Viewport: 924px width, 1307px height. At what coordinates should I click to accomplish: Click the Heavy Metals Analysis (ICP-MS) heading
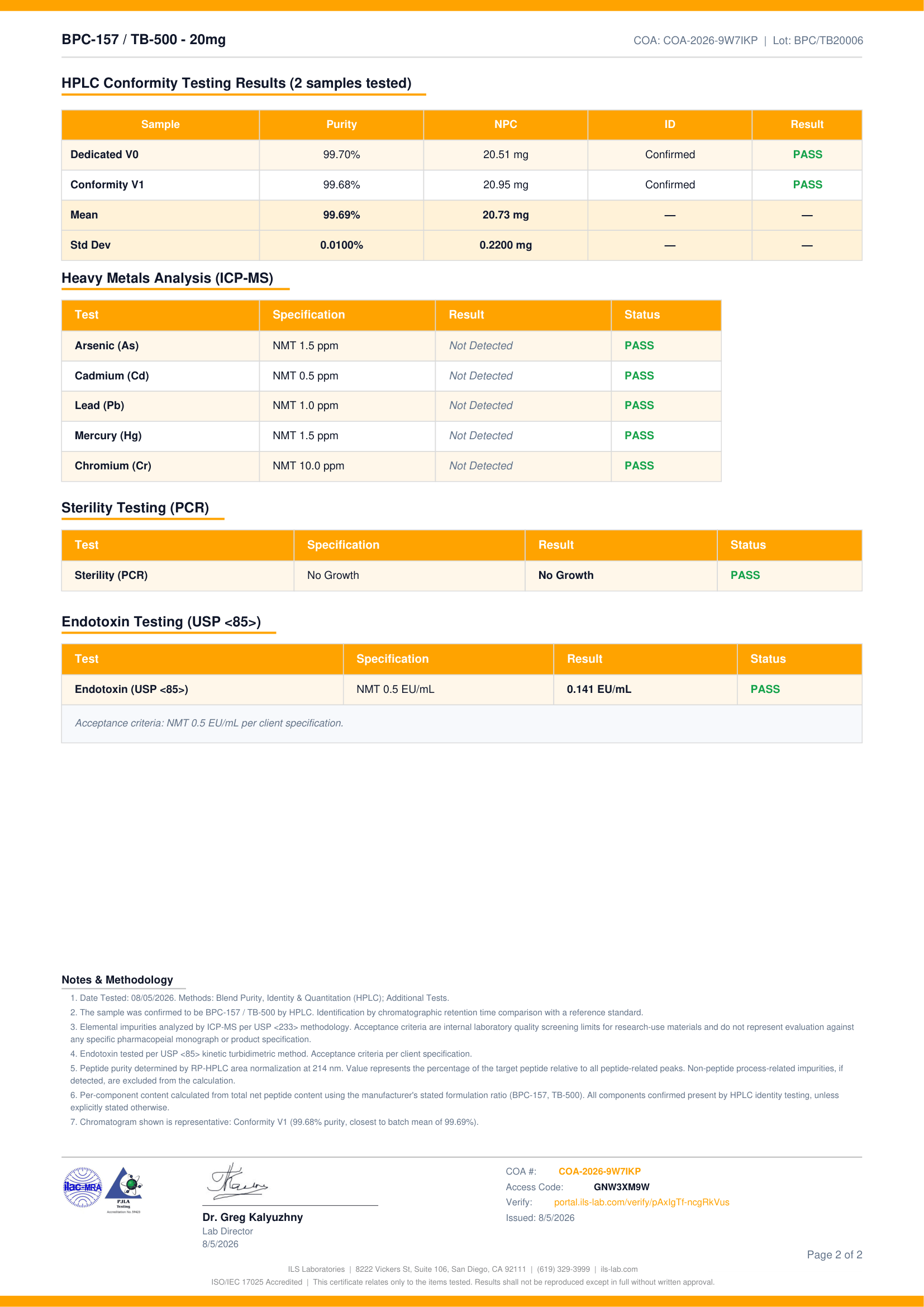[167, 278]
